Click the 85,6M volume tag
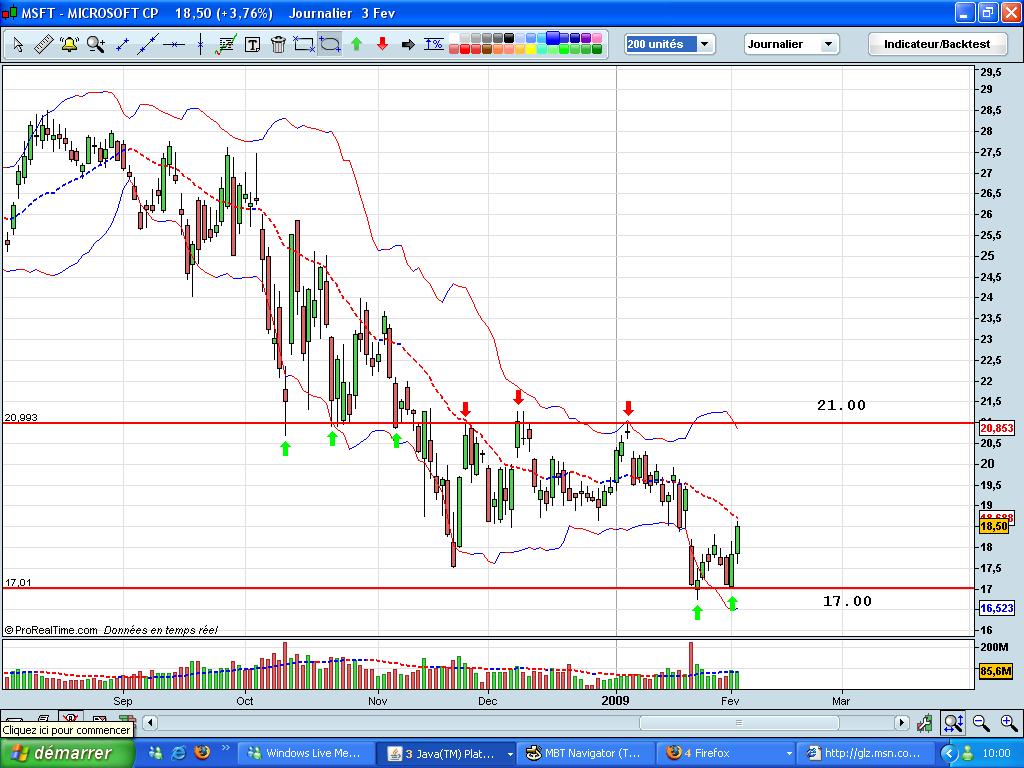This screenshot has width=1024, height=768. click(996, 671)
